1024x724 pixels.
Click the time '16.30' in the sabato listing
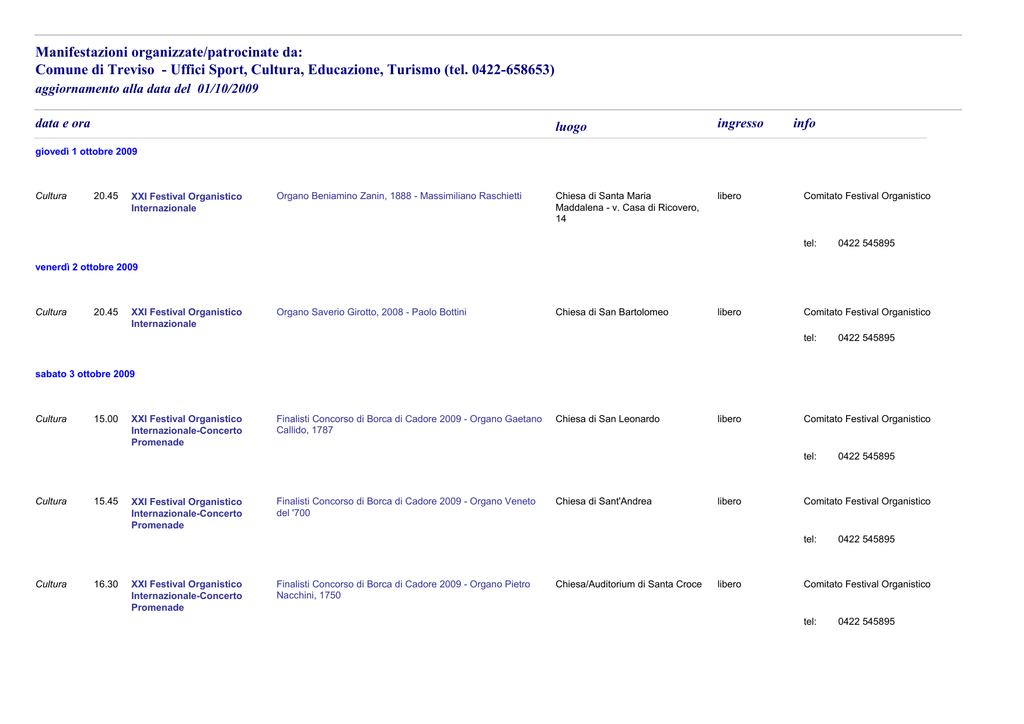pos(106,584)
